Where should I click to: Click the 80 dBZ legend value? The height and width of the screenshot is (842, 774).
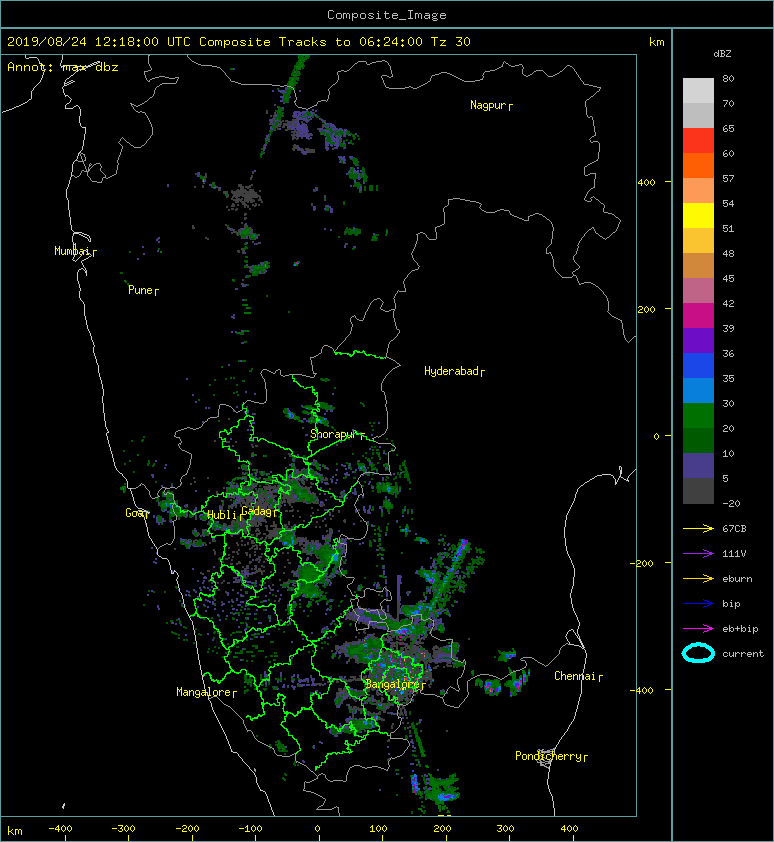728,78
